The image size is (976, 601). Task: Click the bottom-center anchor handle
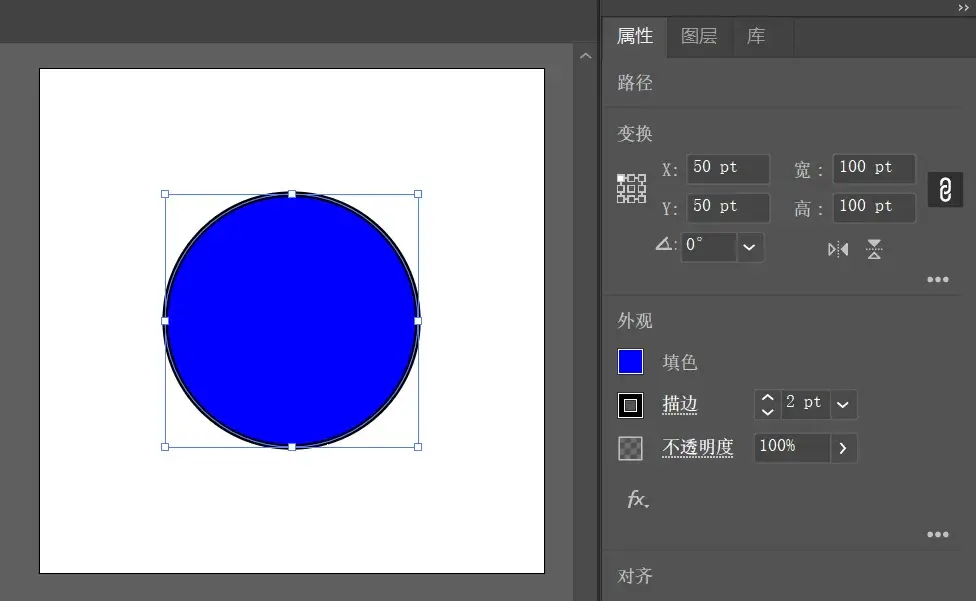coord(292,447)
